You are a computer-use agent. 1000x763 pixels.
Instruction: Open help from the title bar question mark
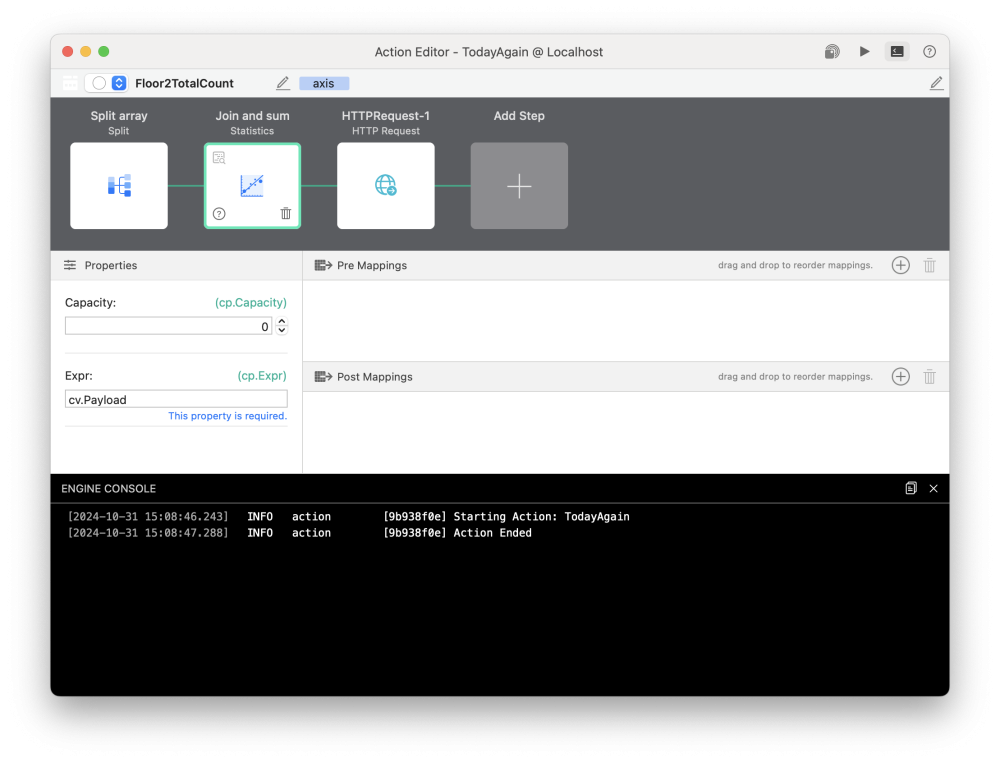pyautogui.click(x=929, y=52)
